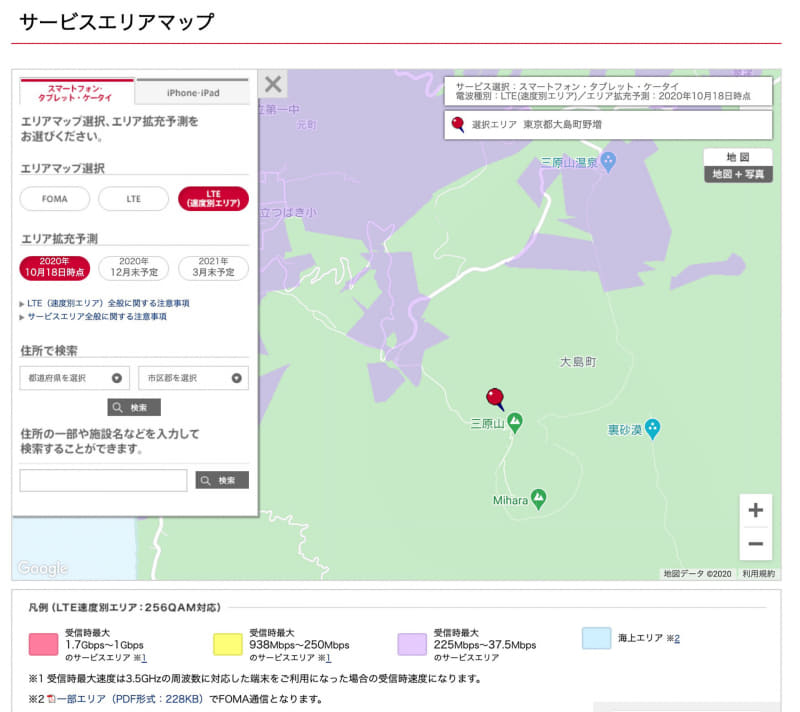This screenshot has height=712, width=800.
Task: Open the 都道府県を選択 dropdown
Action: click(75, 378)
